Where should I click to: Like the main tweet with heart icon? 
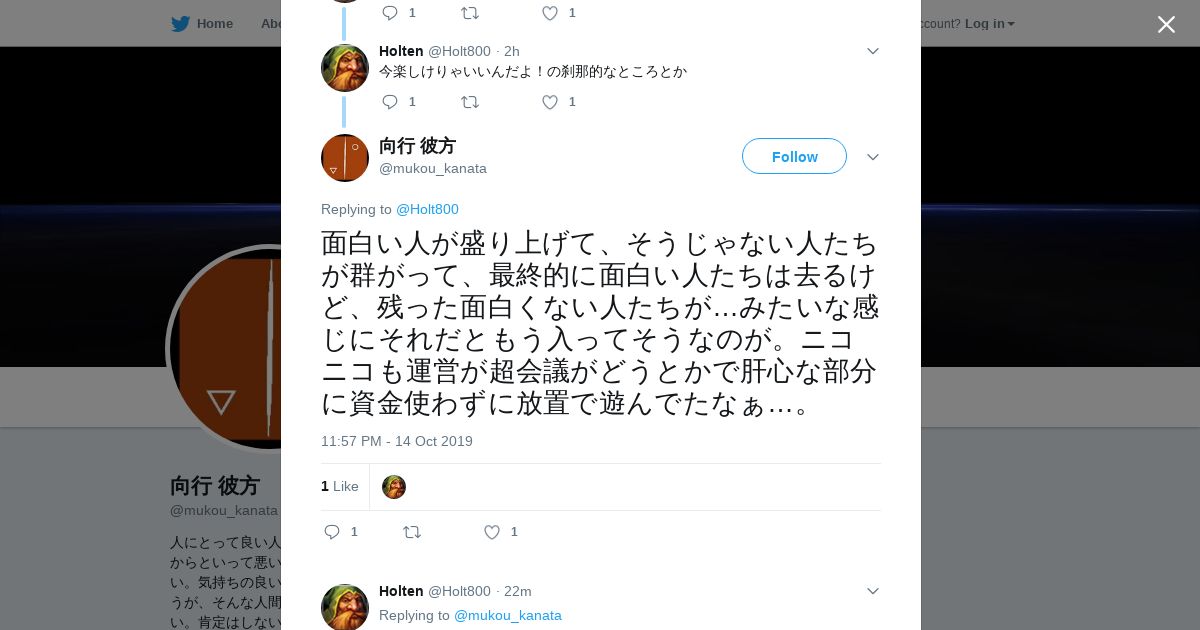click(x=492, y=532)
